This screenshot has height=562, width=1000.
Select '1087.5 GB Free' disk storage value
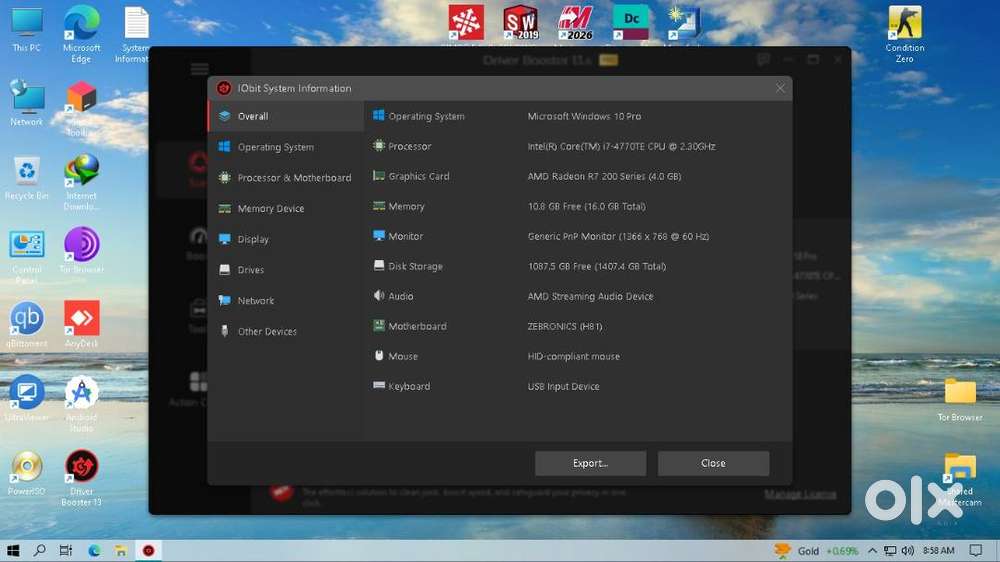(596, 266)
